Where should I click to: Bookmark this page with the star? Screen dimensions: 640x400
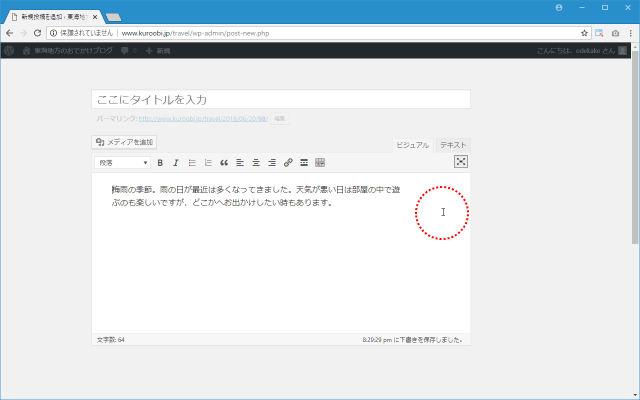click(584, 33)
